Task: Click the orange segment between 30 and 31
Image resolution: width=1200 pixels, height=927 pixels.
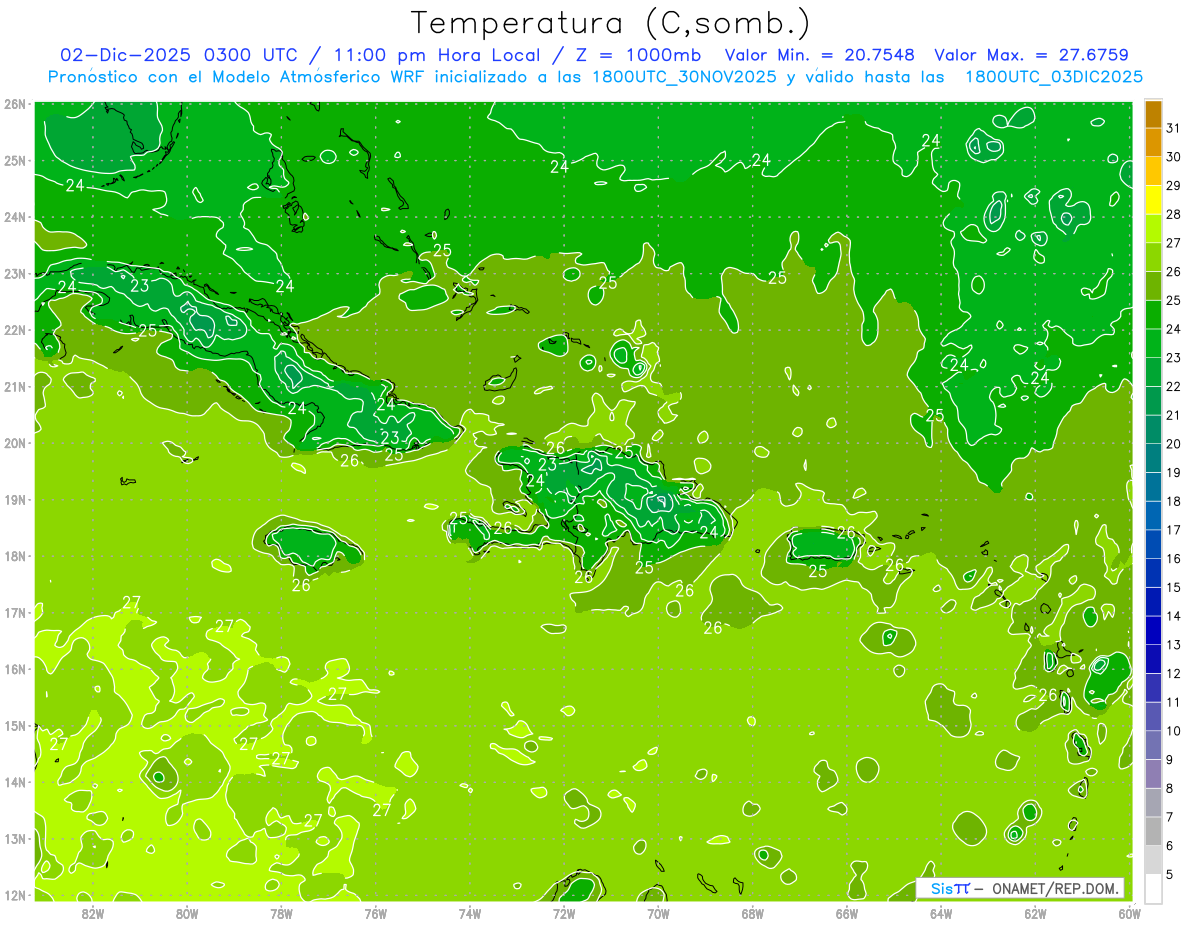Action: 1153,142
